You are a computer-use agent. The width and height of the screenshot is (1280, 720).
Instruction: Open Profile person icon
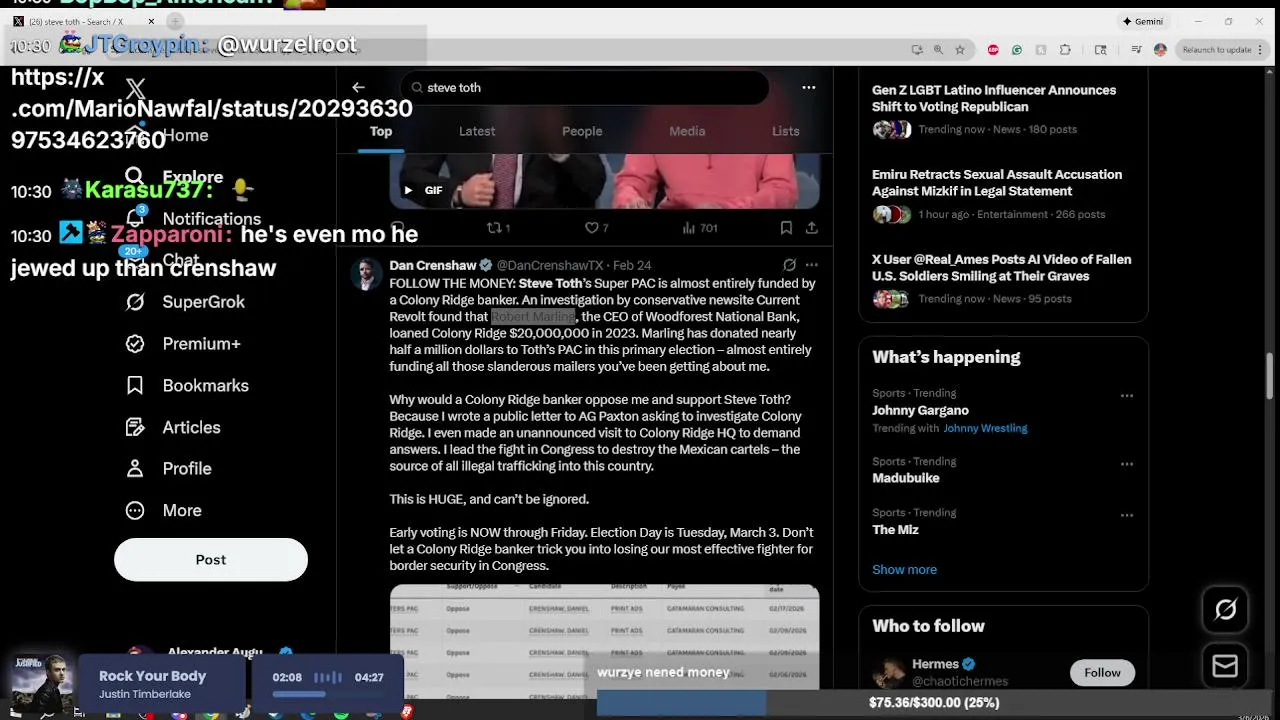point(135,468)
